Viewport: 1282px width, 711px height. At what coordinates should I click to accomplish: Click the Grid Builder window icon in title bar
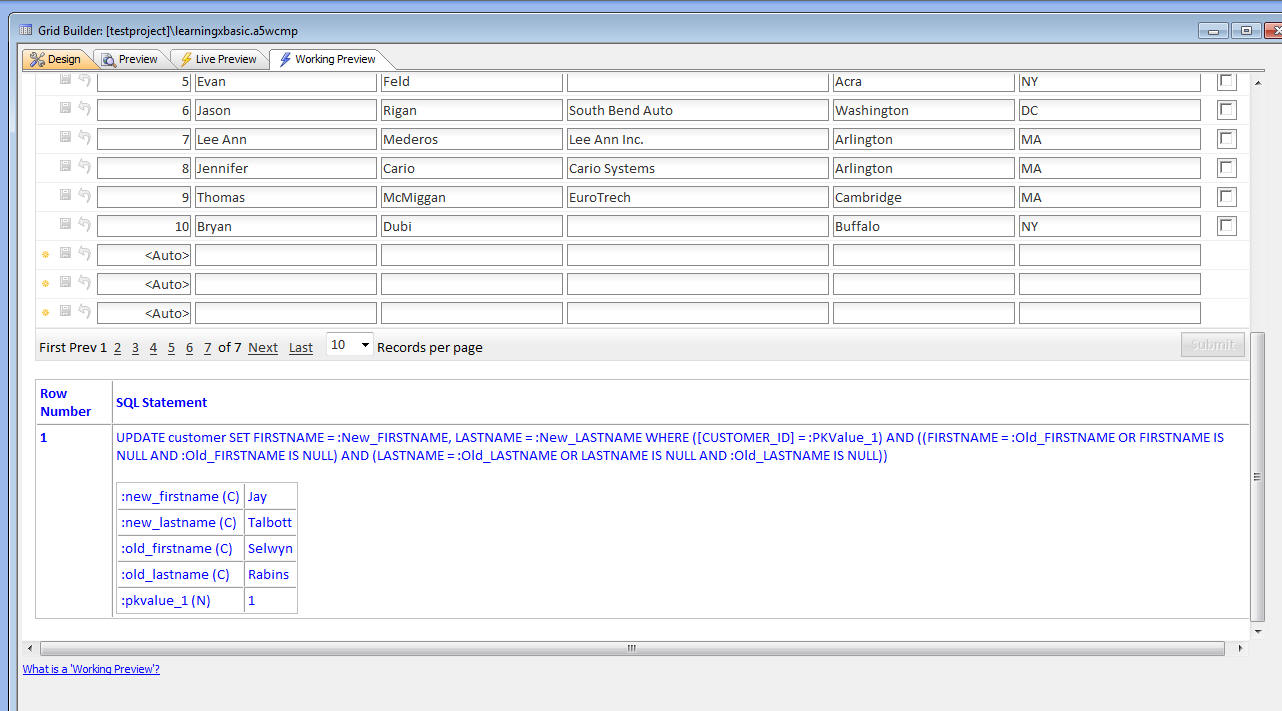pos(26,30)
